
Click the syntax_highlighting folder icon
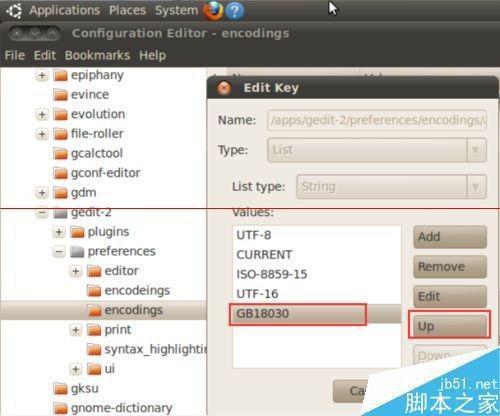pos(94,349)
